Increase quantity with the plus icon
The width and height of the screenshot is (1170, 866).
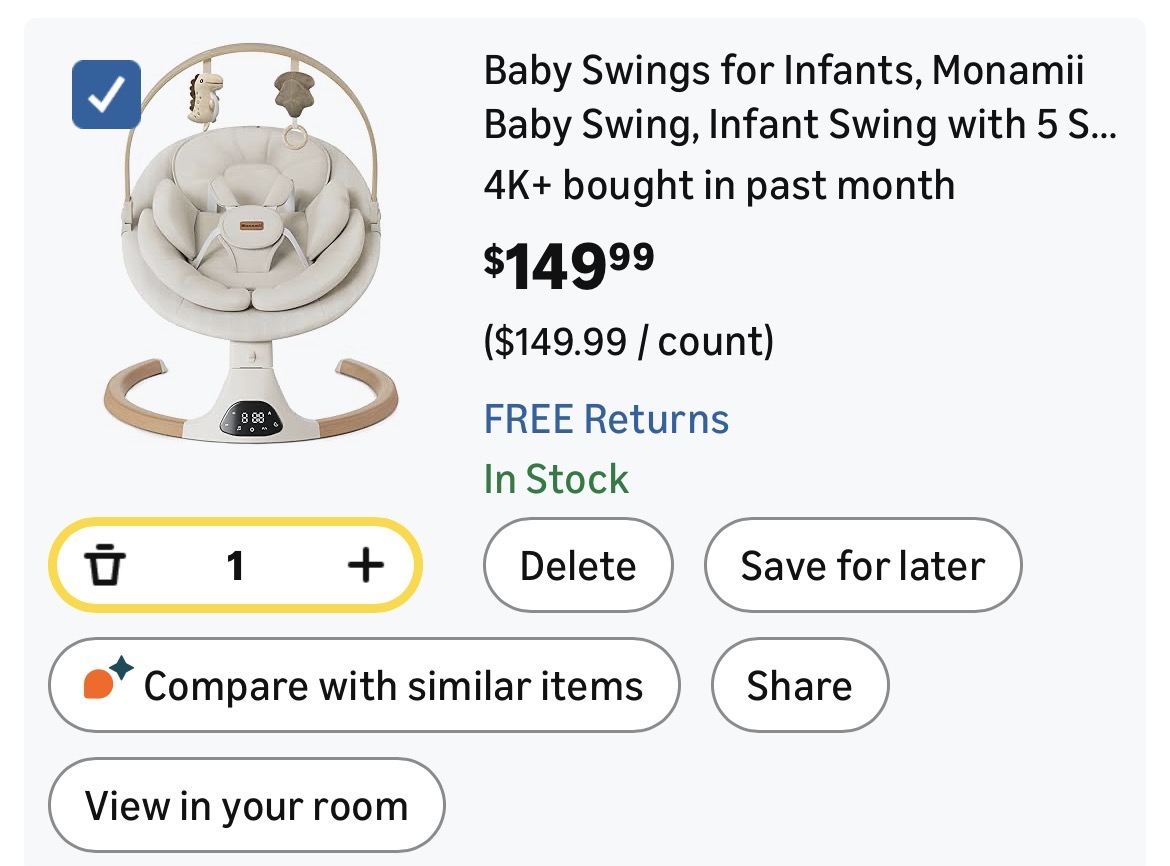point(365,566)
